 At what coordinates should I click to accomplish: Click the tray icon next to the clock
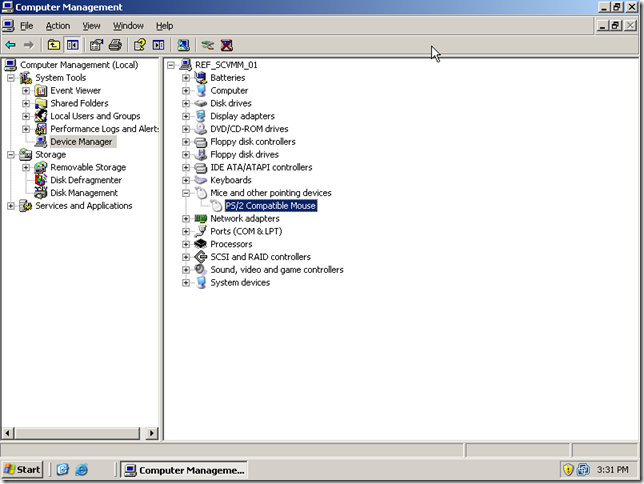(583, 469)
